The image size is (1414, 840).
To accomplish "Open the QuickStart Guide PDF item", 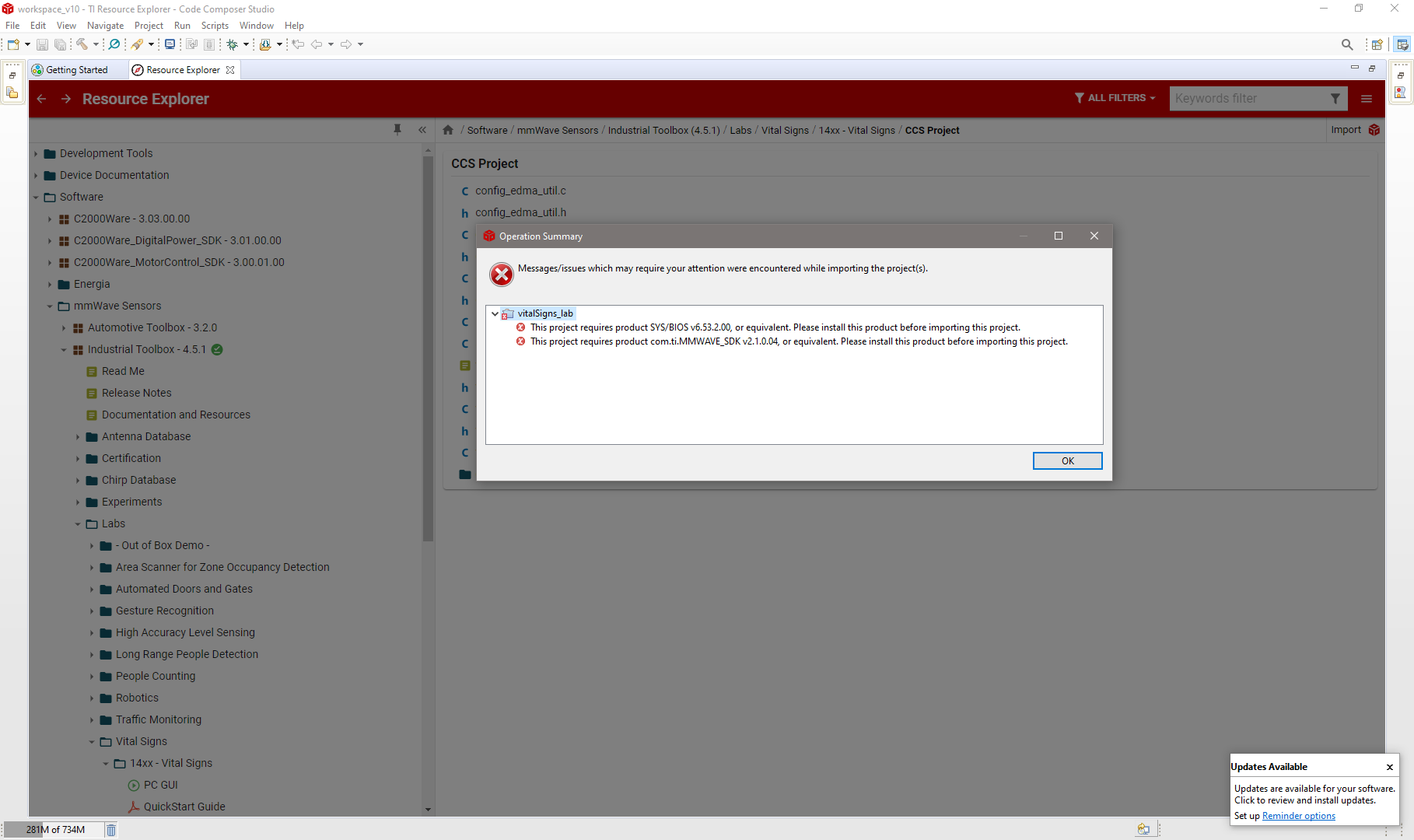I will click(184, 807).
